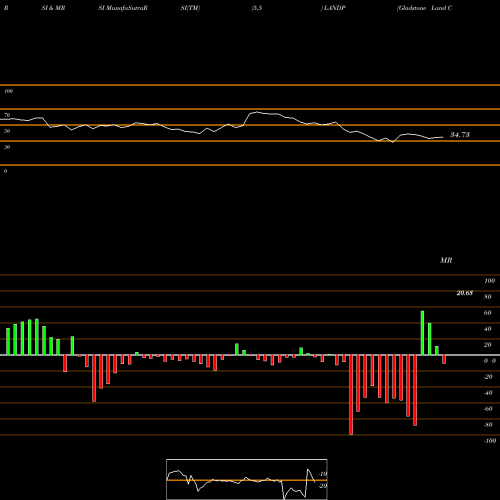The height and width of the screenshot is (500, 500).
Task: Click the -20 label on MR scale
Action: [488, 377]
